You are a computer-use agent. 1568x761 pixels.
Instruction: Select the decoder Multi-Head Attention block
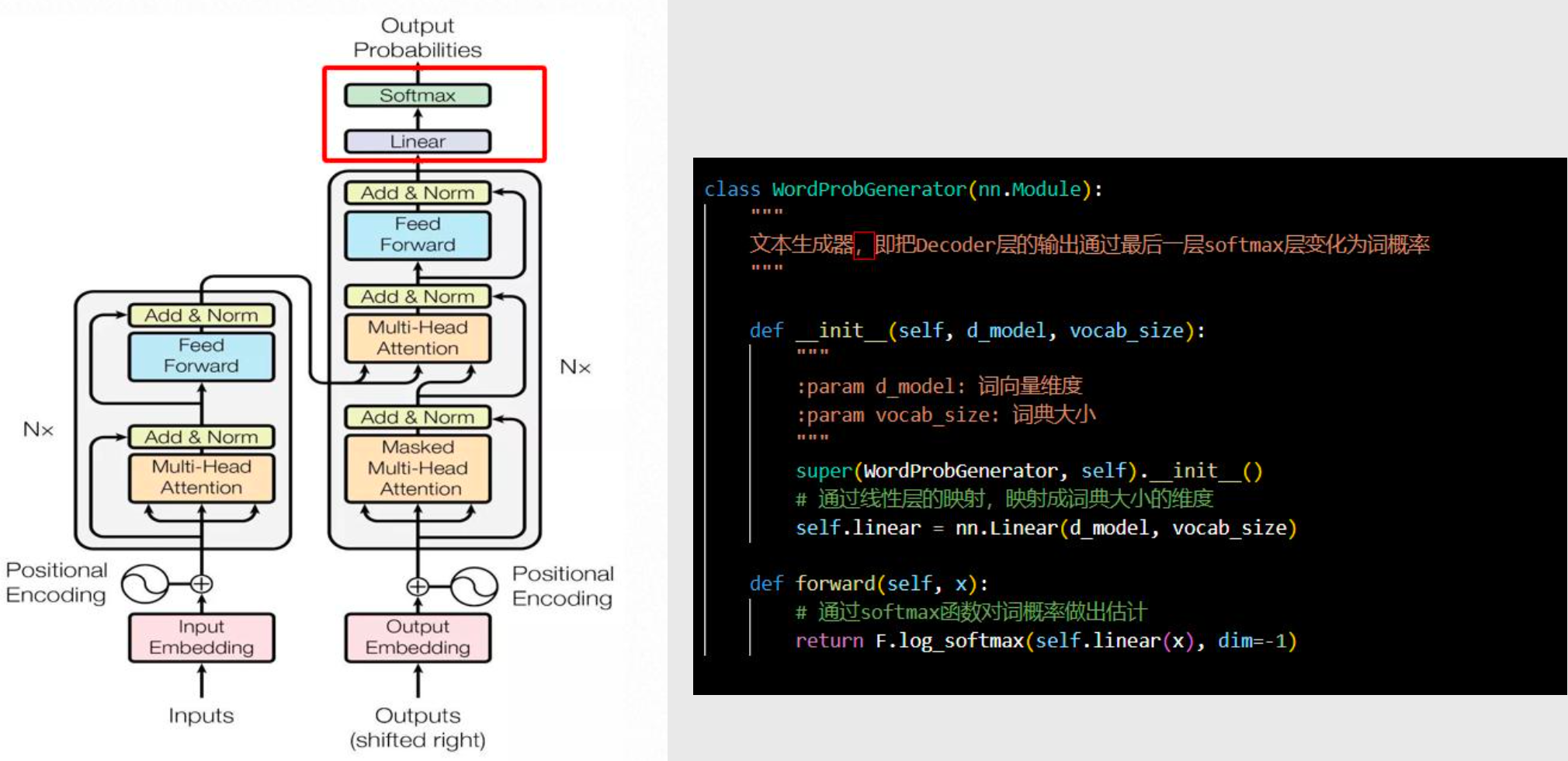(418, 338)
